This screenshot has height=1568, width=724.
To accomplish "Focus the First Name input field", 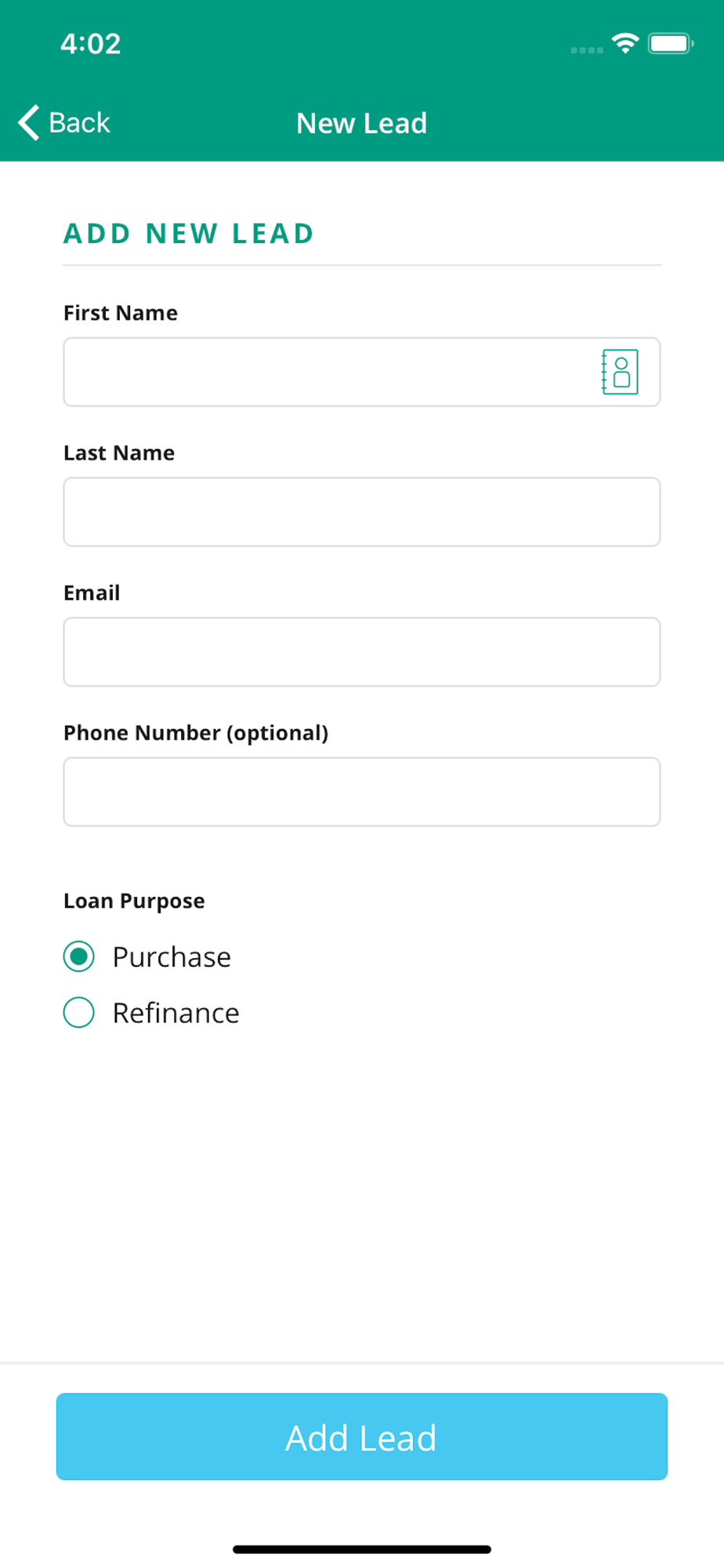I will (x=362, y=372).
